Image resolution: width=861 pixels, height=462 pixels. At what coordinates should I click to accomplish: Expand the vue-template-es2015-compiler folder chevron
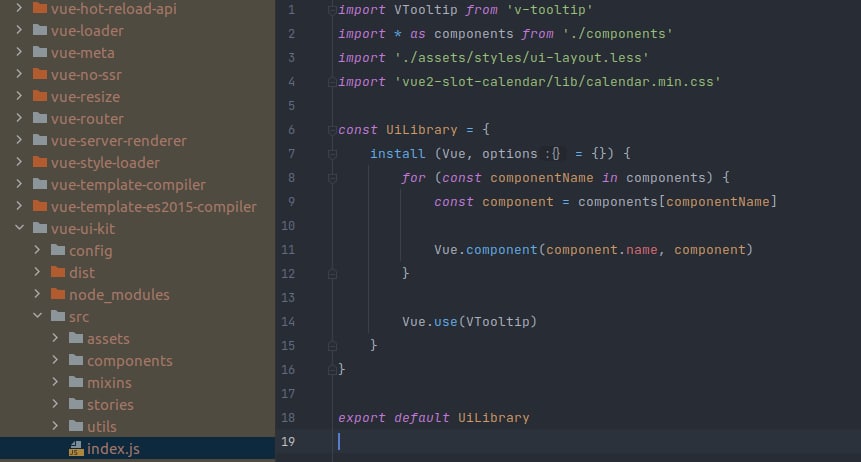point(19,205)
